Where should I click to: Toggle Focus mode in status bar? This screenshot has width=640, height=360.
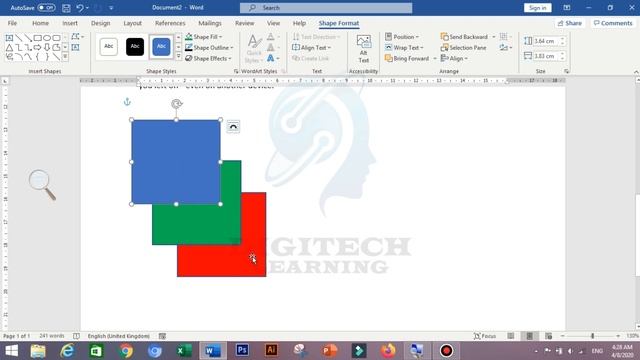click(485, 336)
